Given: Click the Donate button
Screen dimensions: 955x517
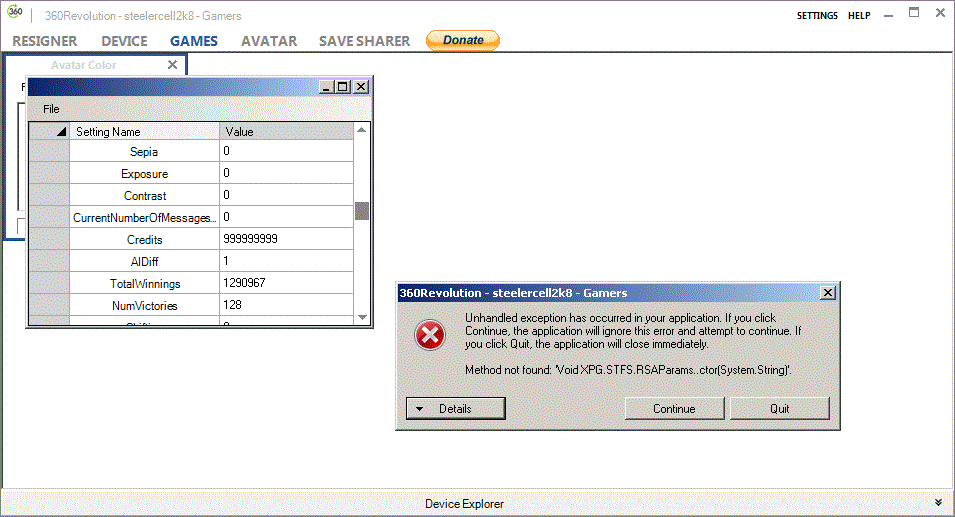Looking at the screenshot, I should pyautogui.click(x=463, y=40).
